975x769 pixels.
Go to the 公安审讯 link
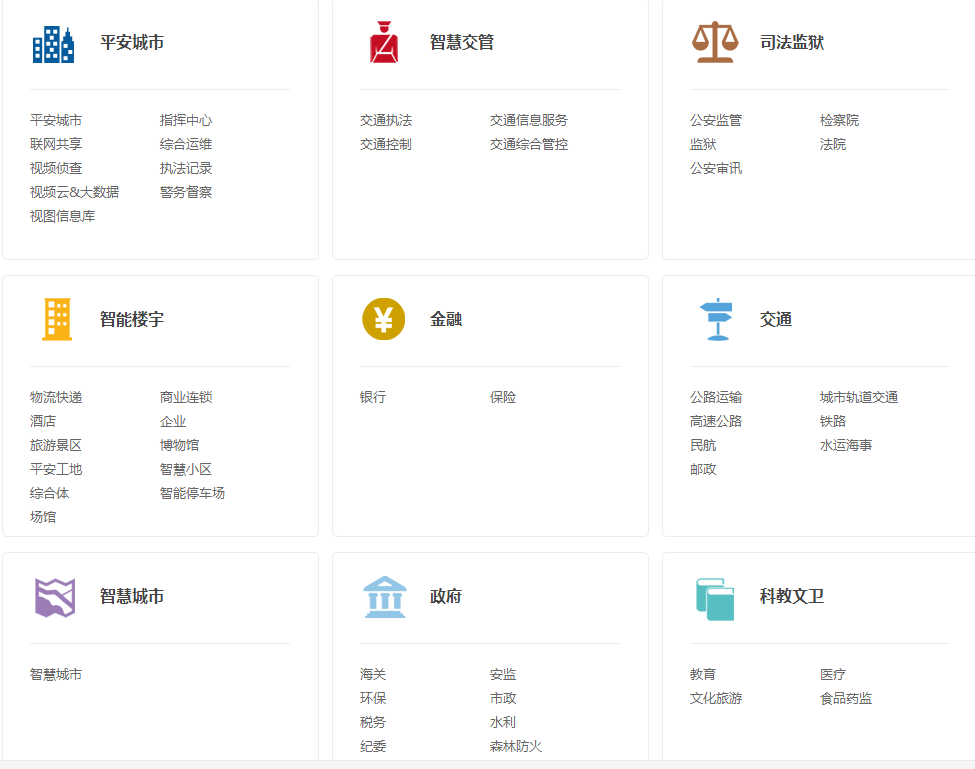716,168
